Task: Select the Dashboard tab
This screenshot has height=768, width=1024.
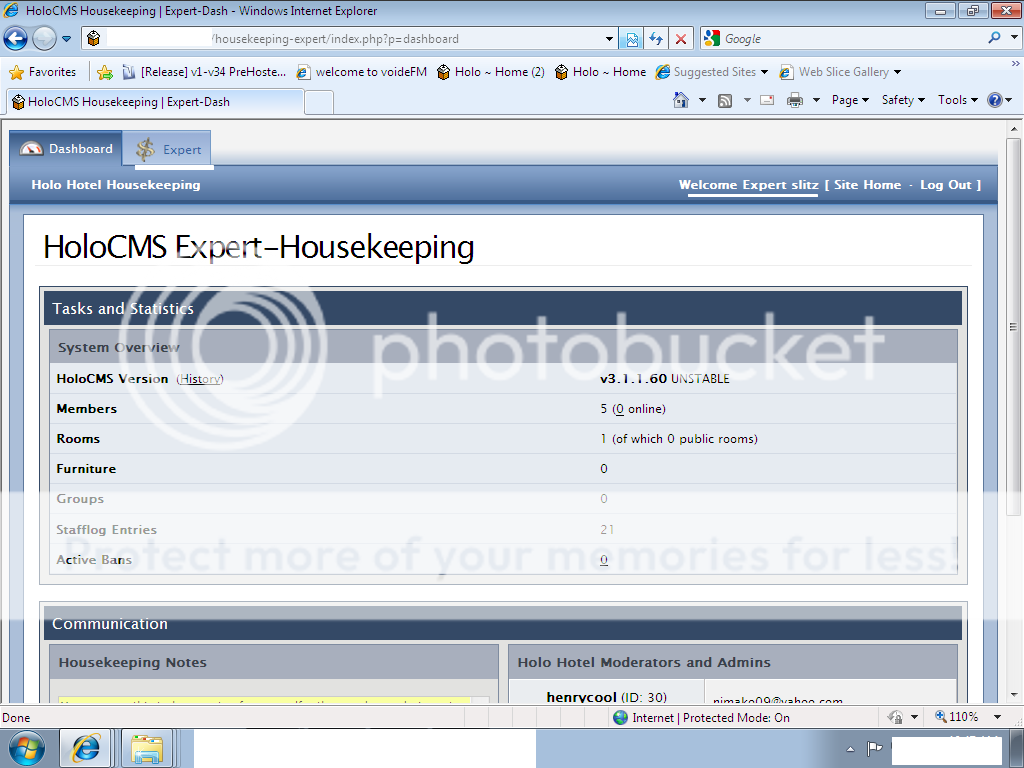Action: pyautogui.click(x=67, y=149)
